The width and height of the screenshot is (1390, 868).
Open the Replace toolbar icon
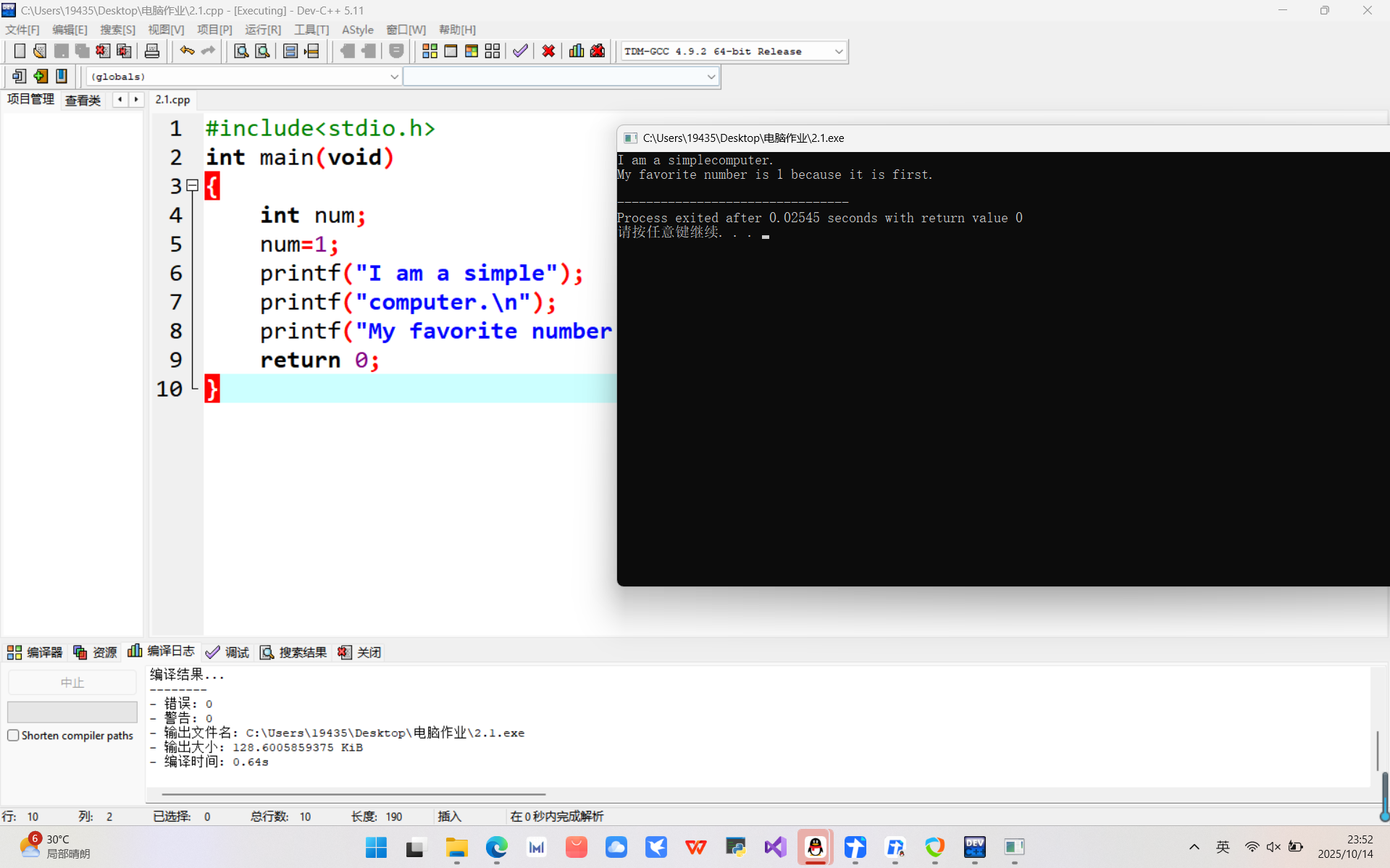pos(262,51)
